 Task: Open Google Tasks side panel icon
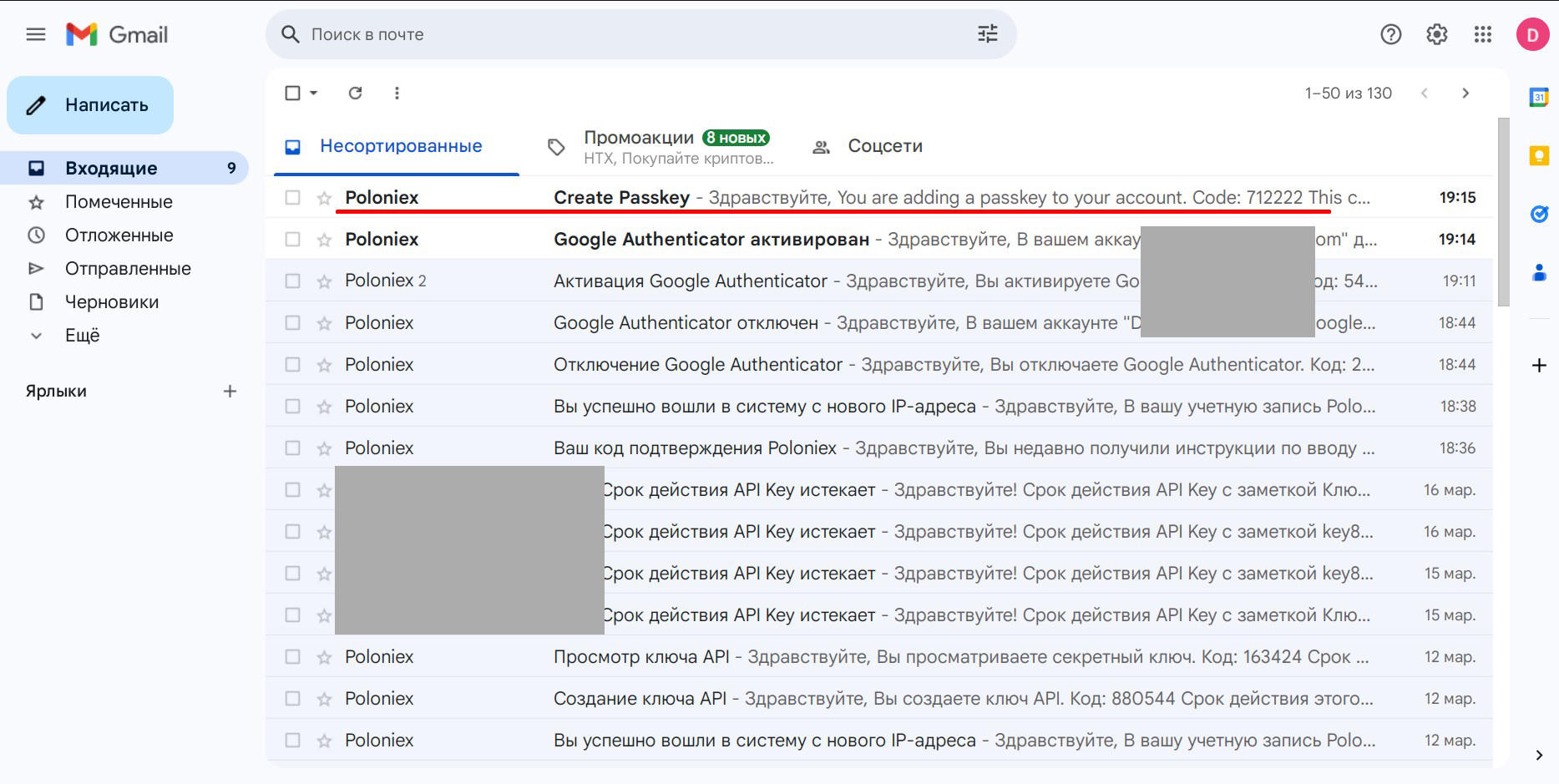click(x=1539, y=214)
